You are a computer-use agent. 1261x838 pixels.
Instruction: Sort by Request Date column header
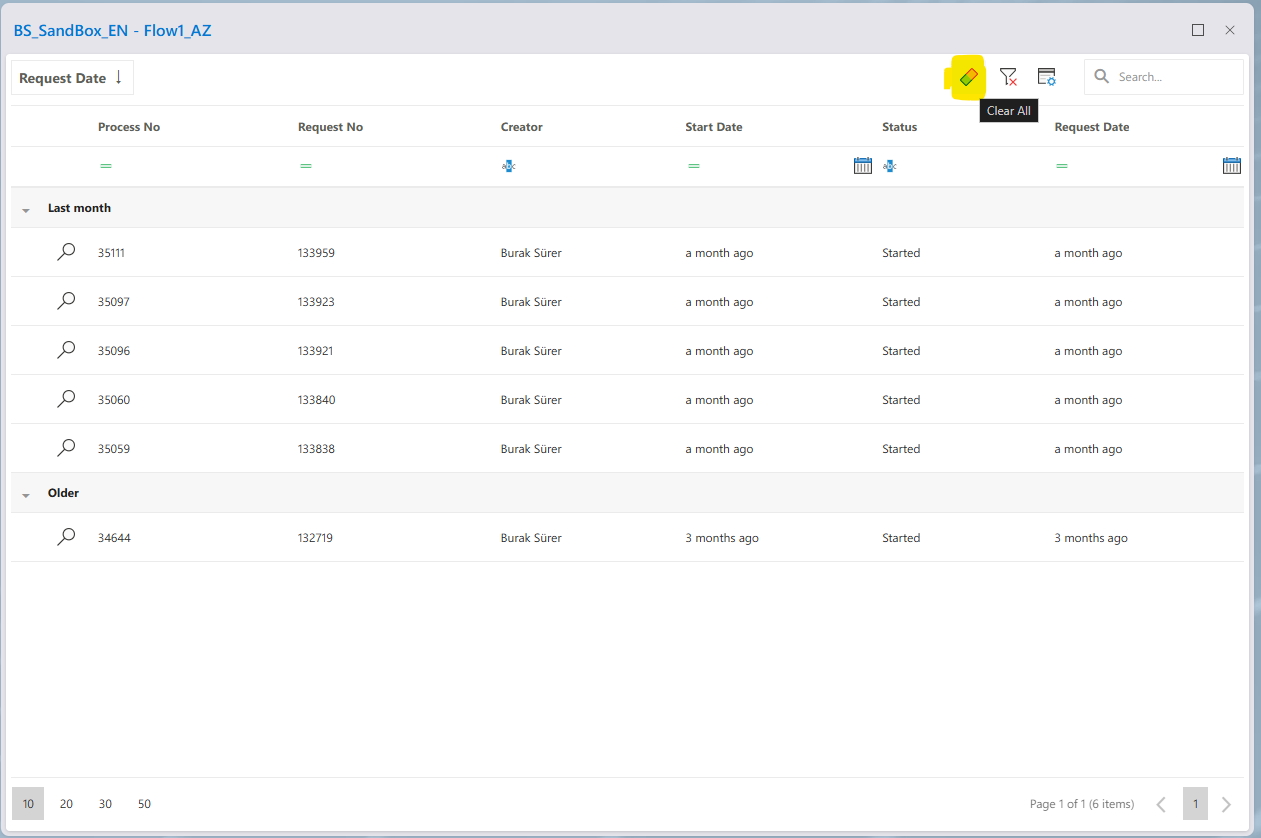[x=1092, y=127]
